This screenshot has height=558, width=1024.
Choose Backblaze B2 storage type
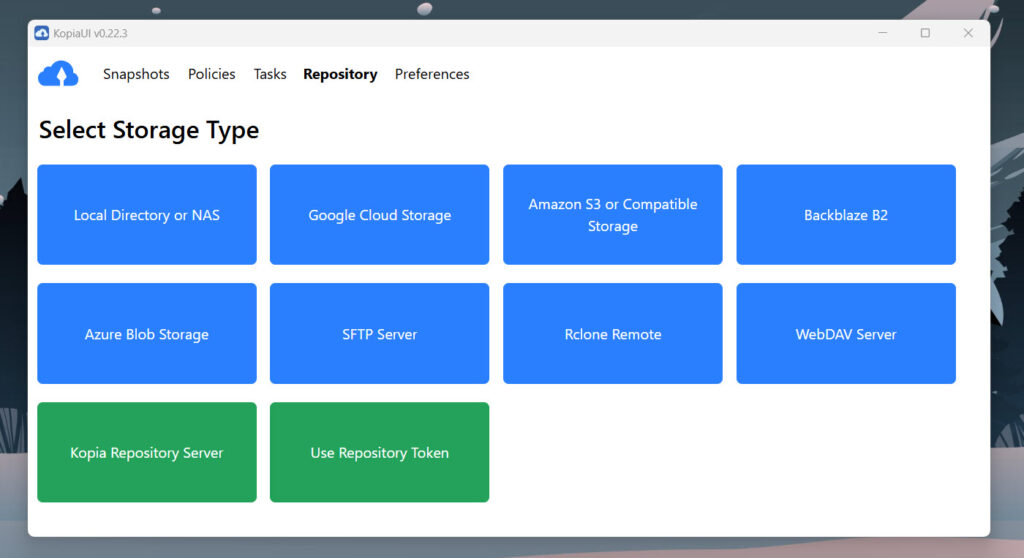(846, 215)
